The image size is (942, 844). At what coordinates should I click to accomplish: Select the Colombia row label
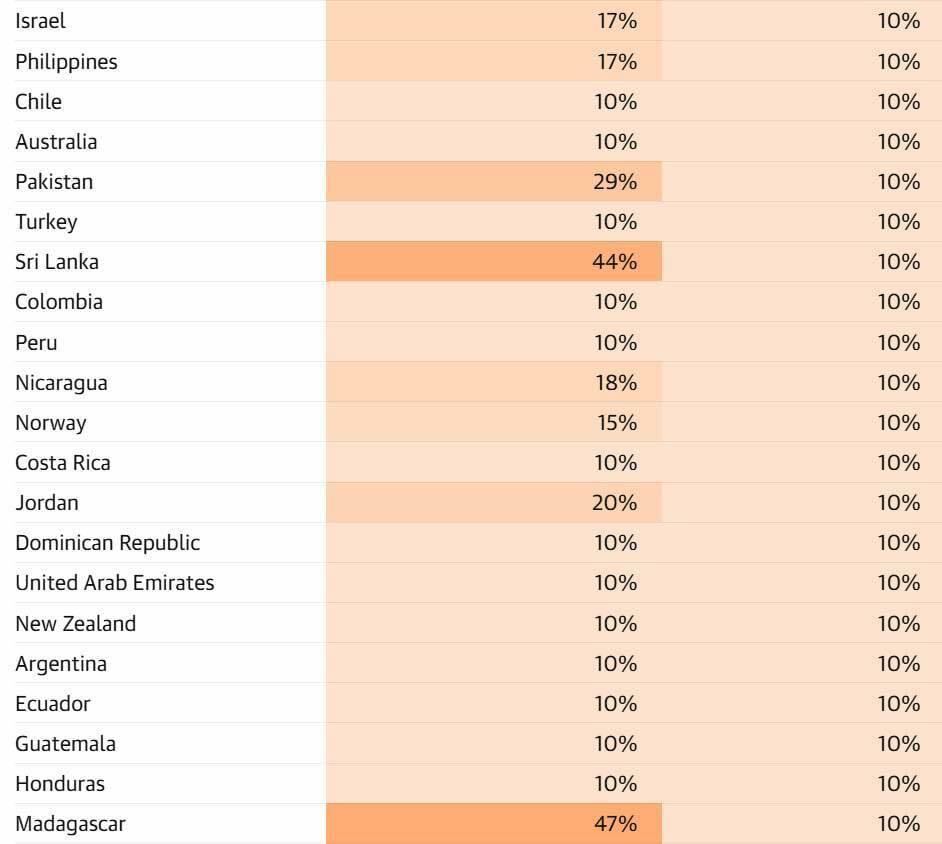point(59,302)
